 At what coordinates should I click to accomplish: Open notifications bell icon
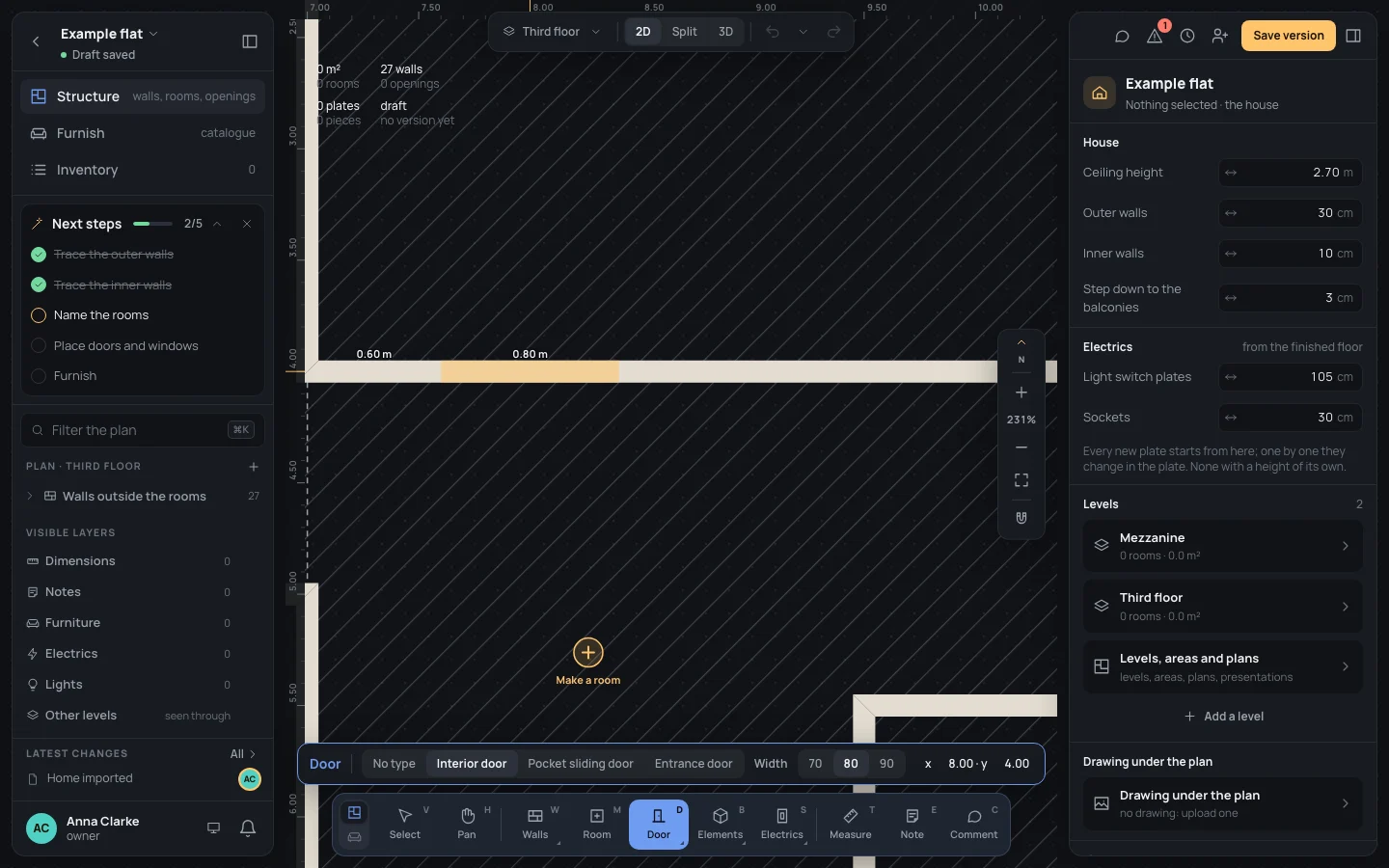point(248,828)
